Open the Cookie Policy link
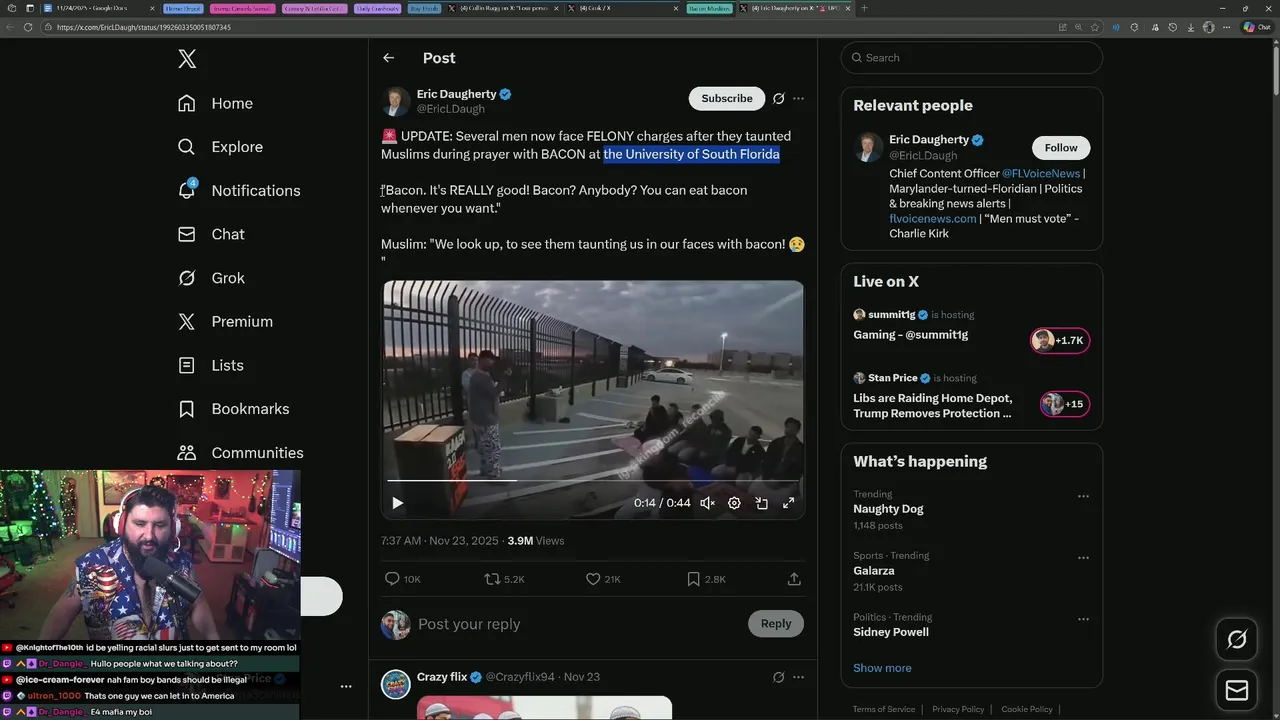 [1027, 709]
